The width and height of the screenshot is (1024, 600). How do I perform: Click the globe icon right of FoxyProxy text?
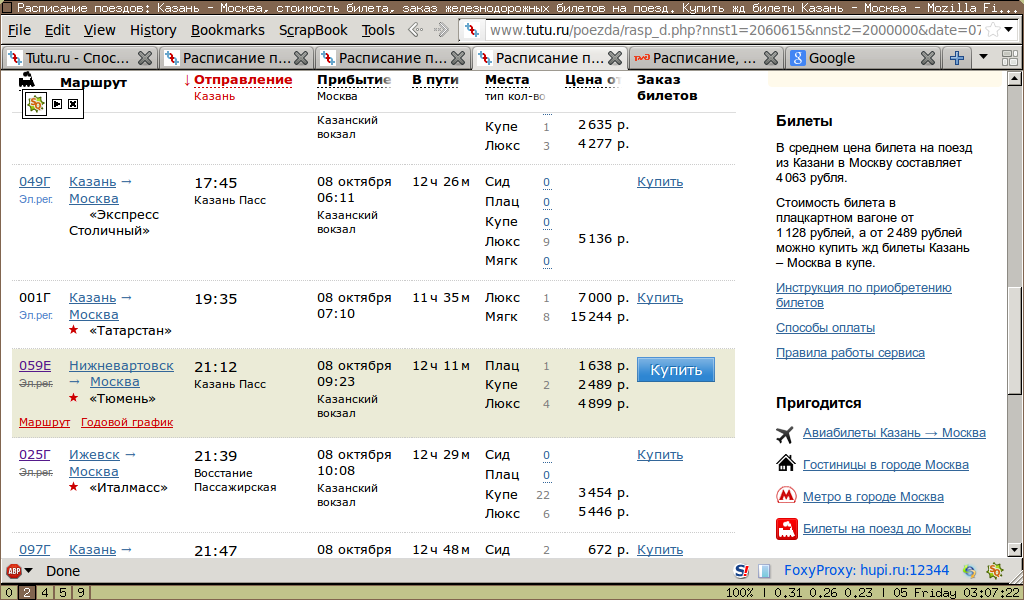coord(970,571)
